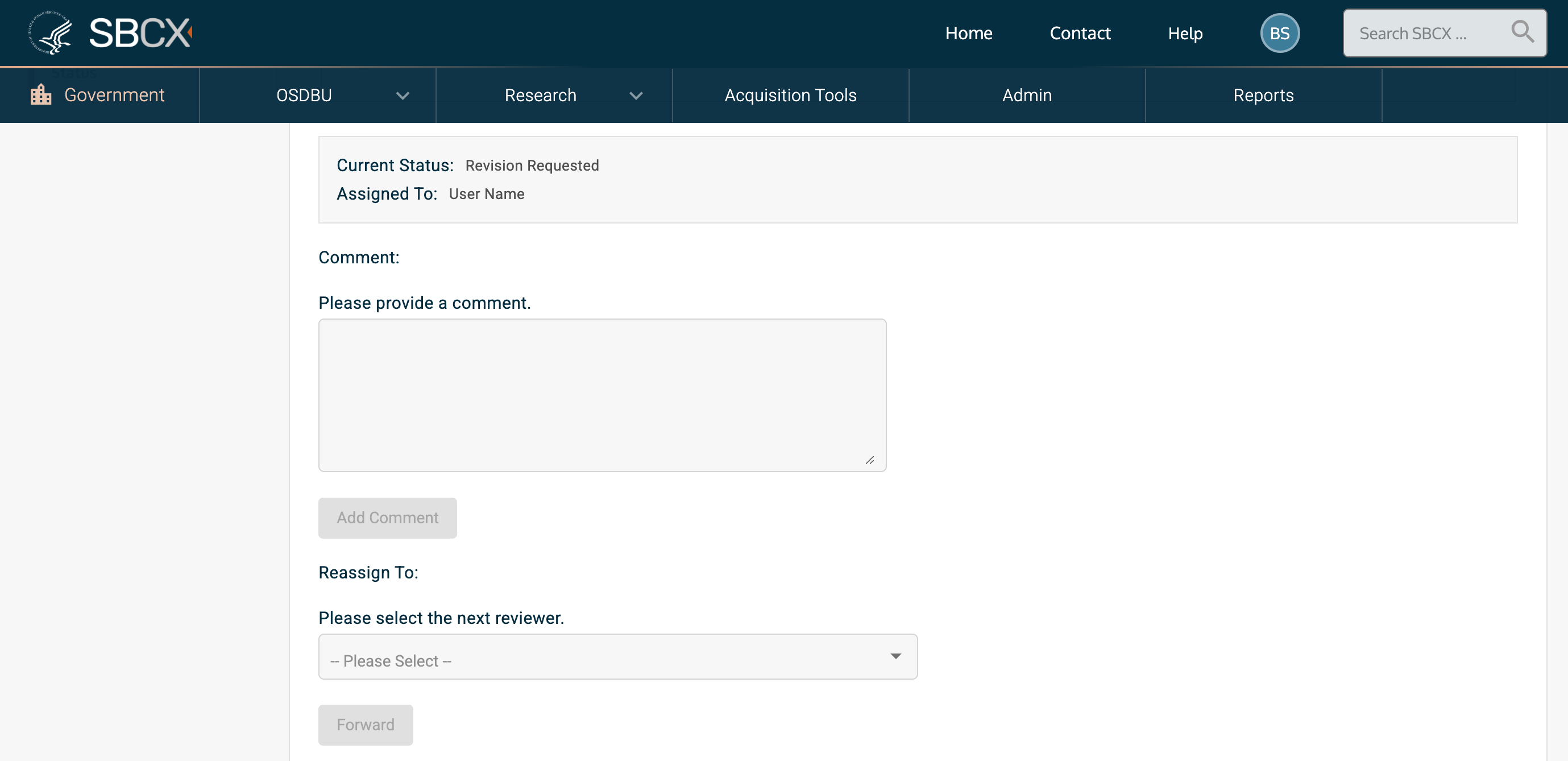Open the Help link
The width and height of the screenshot is (1568, 761).
click(x=1184, y=34)
